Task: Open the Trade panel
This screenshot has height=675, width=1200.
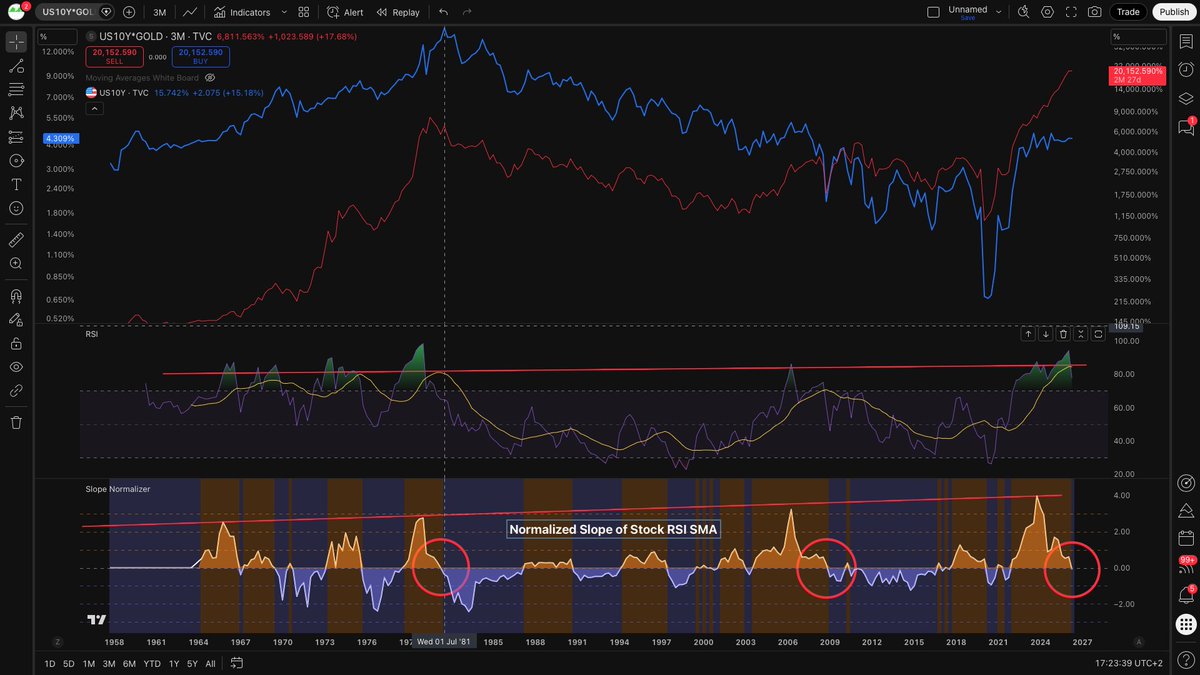Action: tap(1128, 12)
